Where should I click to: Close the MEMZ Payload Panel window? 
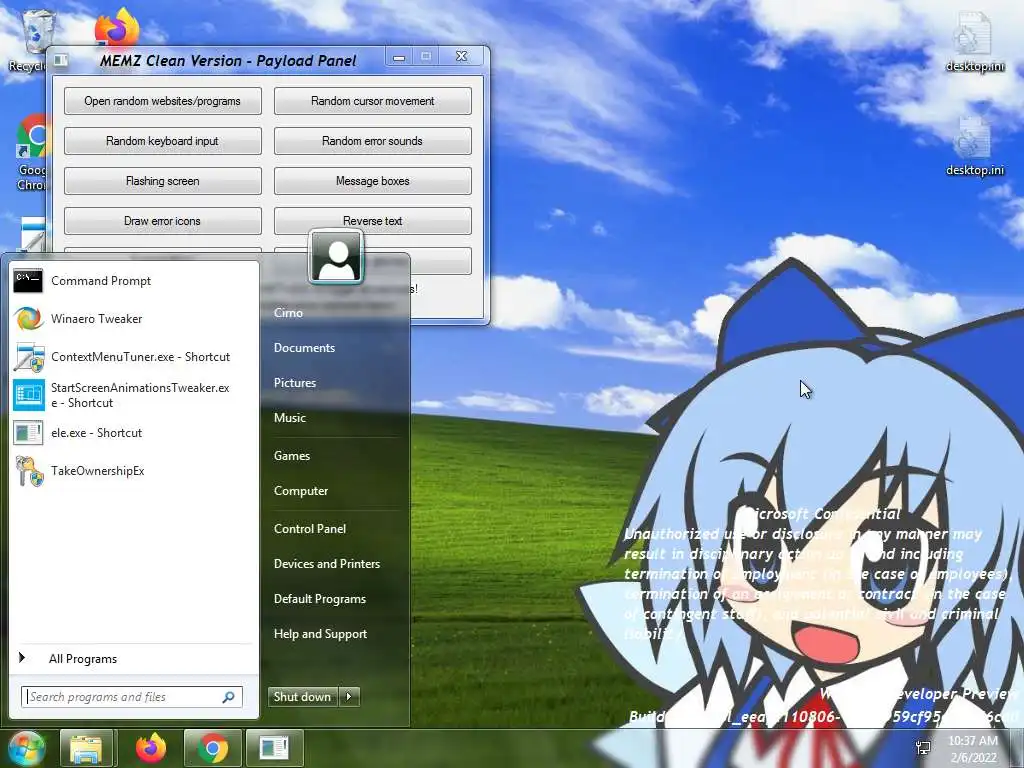point(462,57)
